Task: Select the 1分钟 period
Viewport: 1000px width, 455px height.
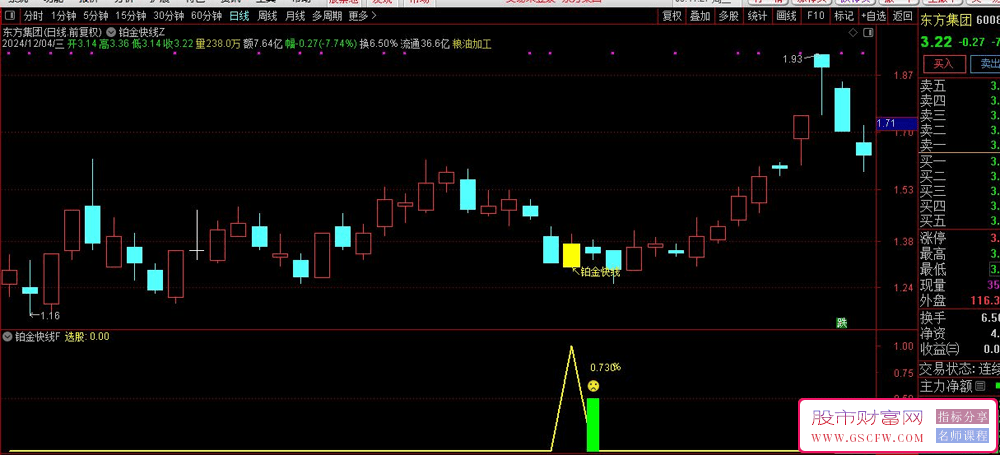Action: (63, 16)
